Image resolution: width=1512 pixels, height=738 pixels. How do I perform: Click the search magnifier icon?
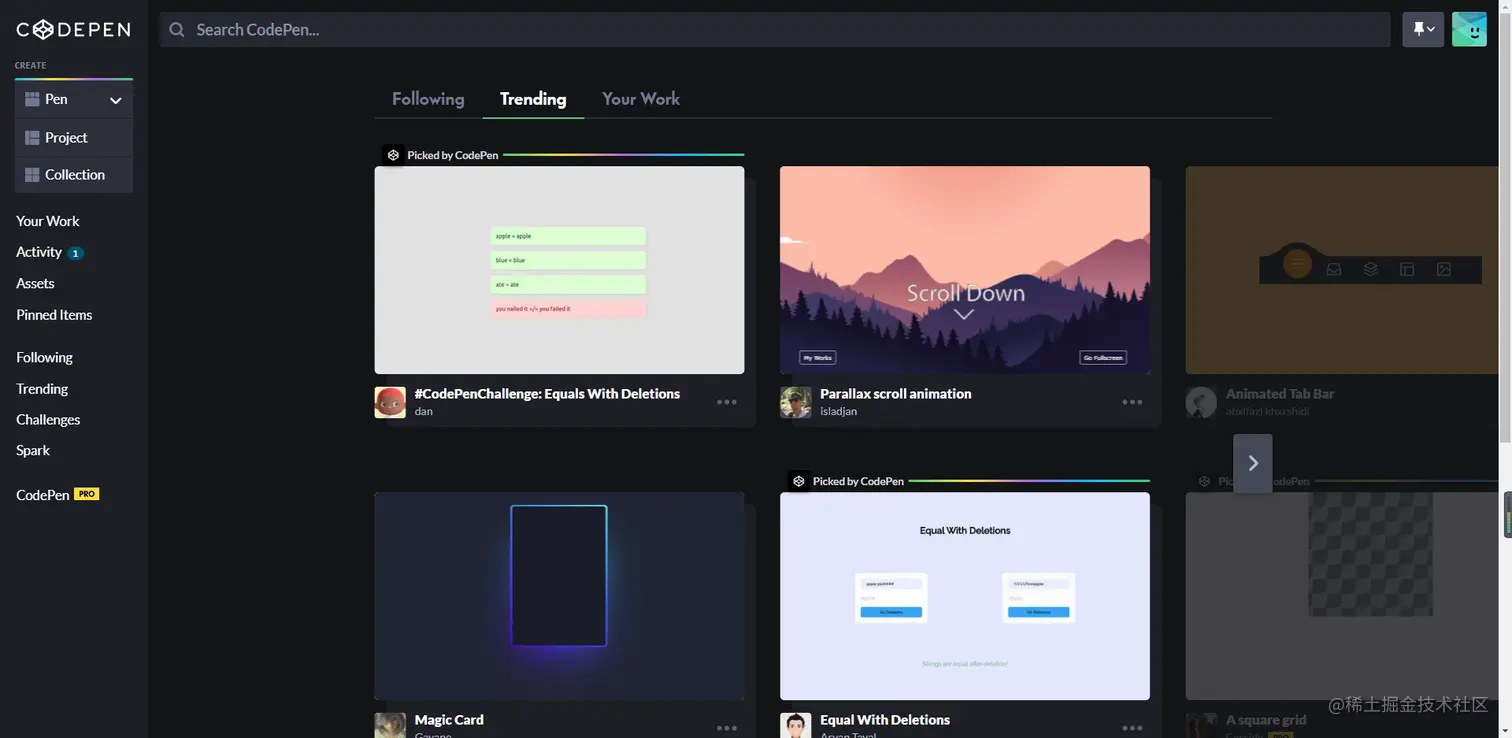click(x=177, y=30)
